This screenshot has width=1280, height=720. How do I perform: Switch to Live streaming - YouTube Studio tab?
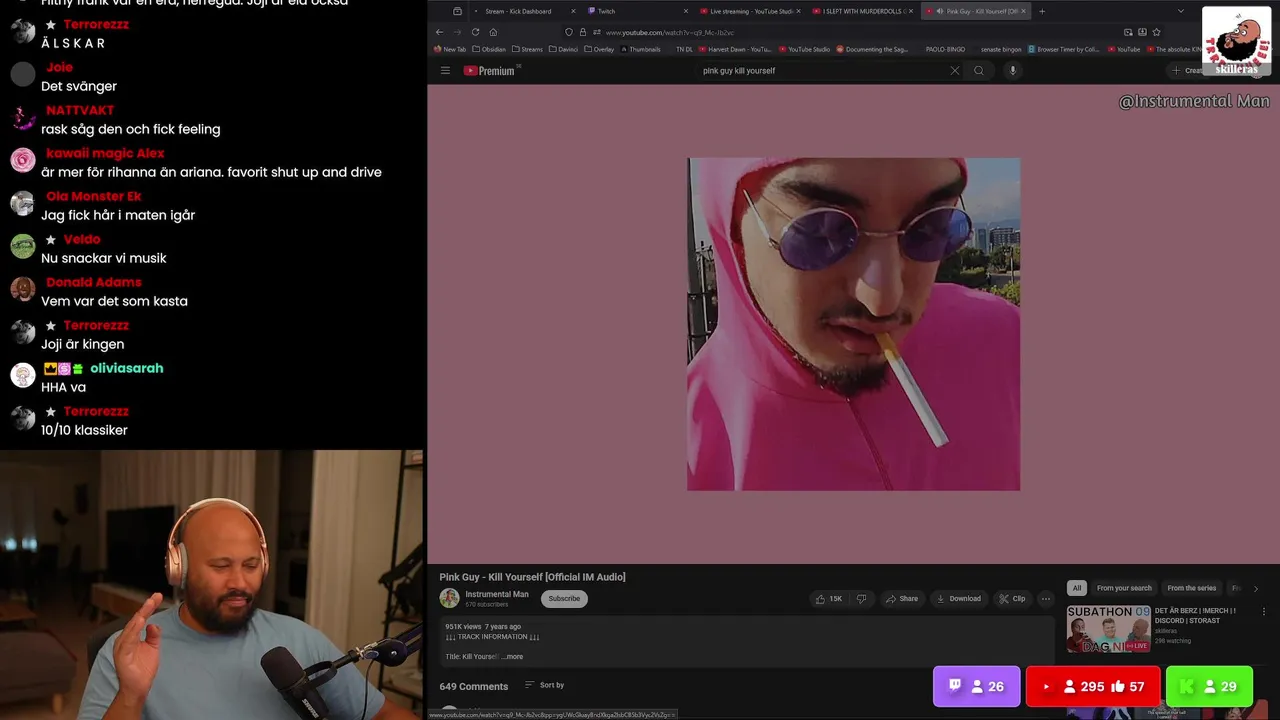(x=749, y=11)
